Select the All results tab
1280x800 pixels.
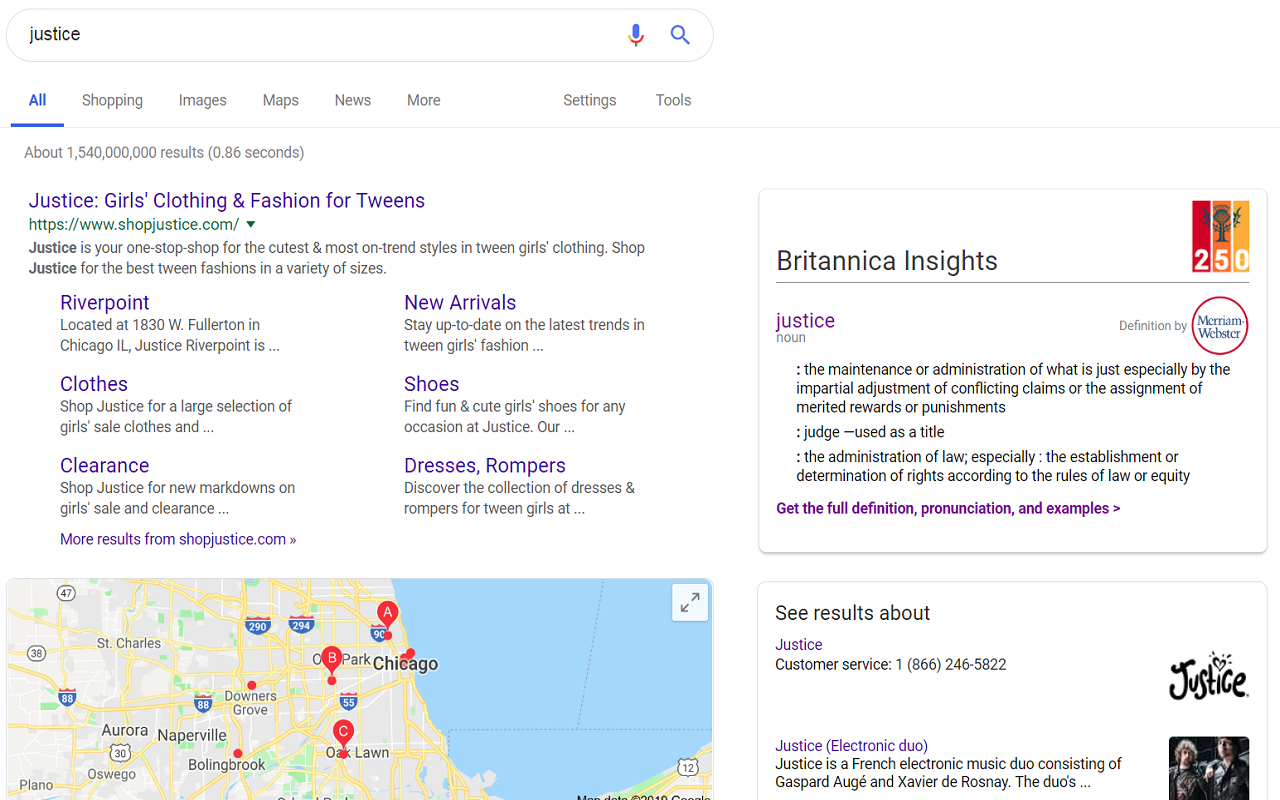pyautogui.click(x=38, y=100)
